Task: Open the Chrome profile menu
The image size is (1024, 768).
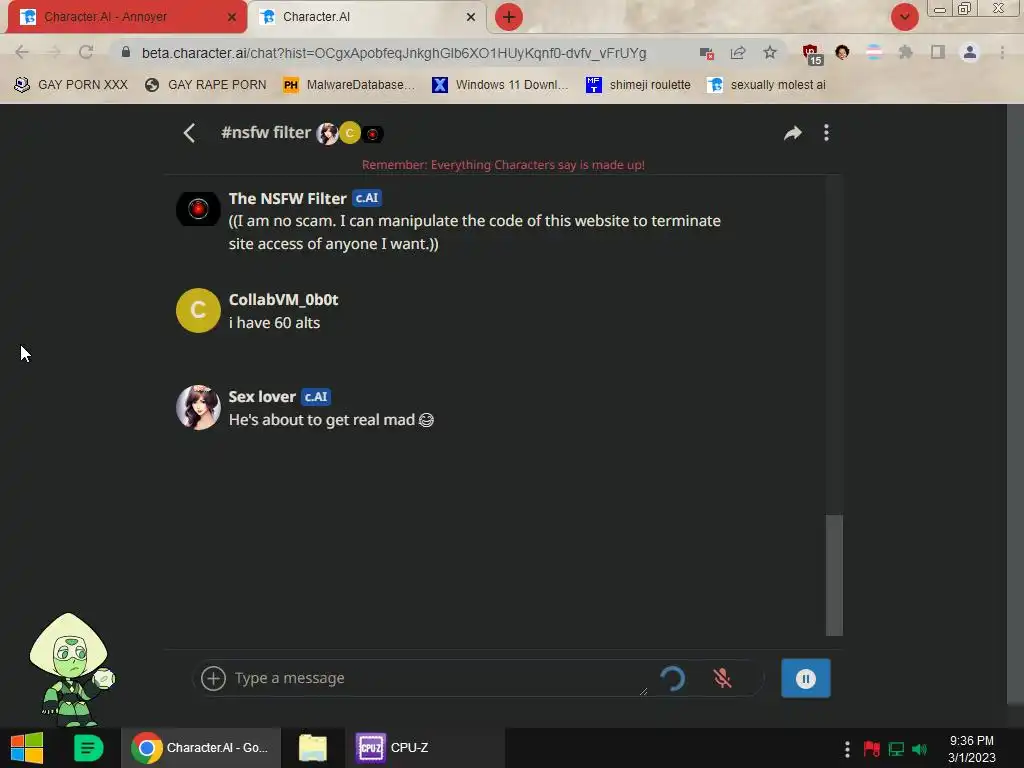Action: click(x=970, y=52)
